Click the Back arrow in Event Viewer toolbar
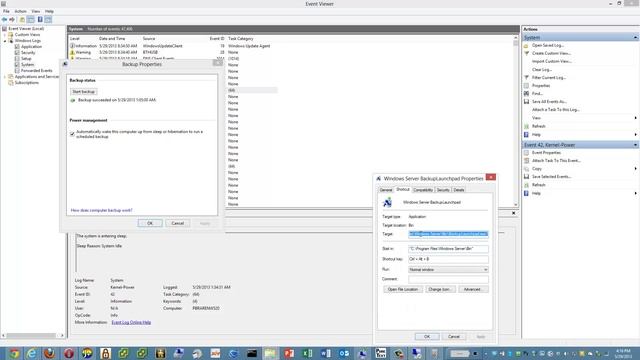This screenshot has height=360, width=640. pyautogui.click(x=4, y=20)
